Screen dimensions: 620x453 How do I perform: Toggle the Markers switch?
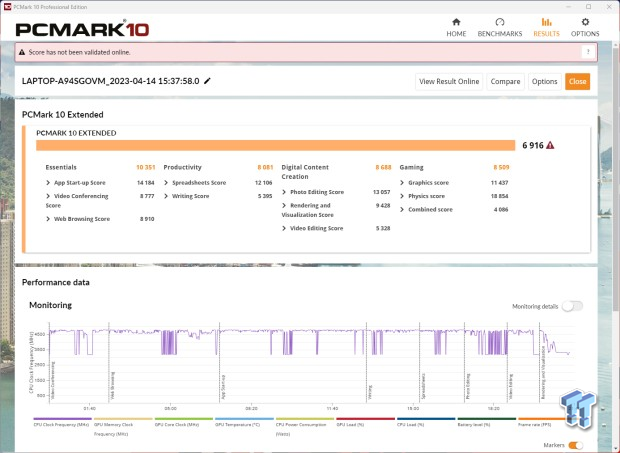(x=575, y=445)
